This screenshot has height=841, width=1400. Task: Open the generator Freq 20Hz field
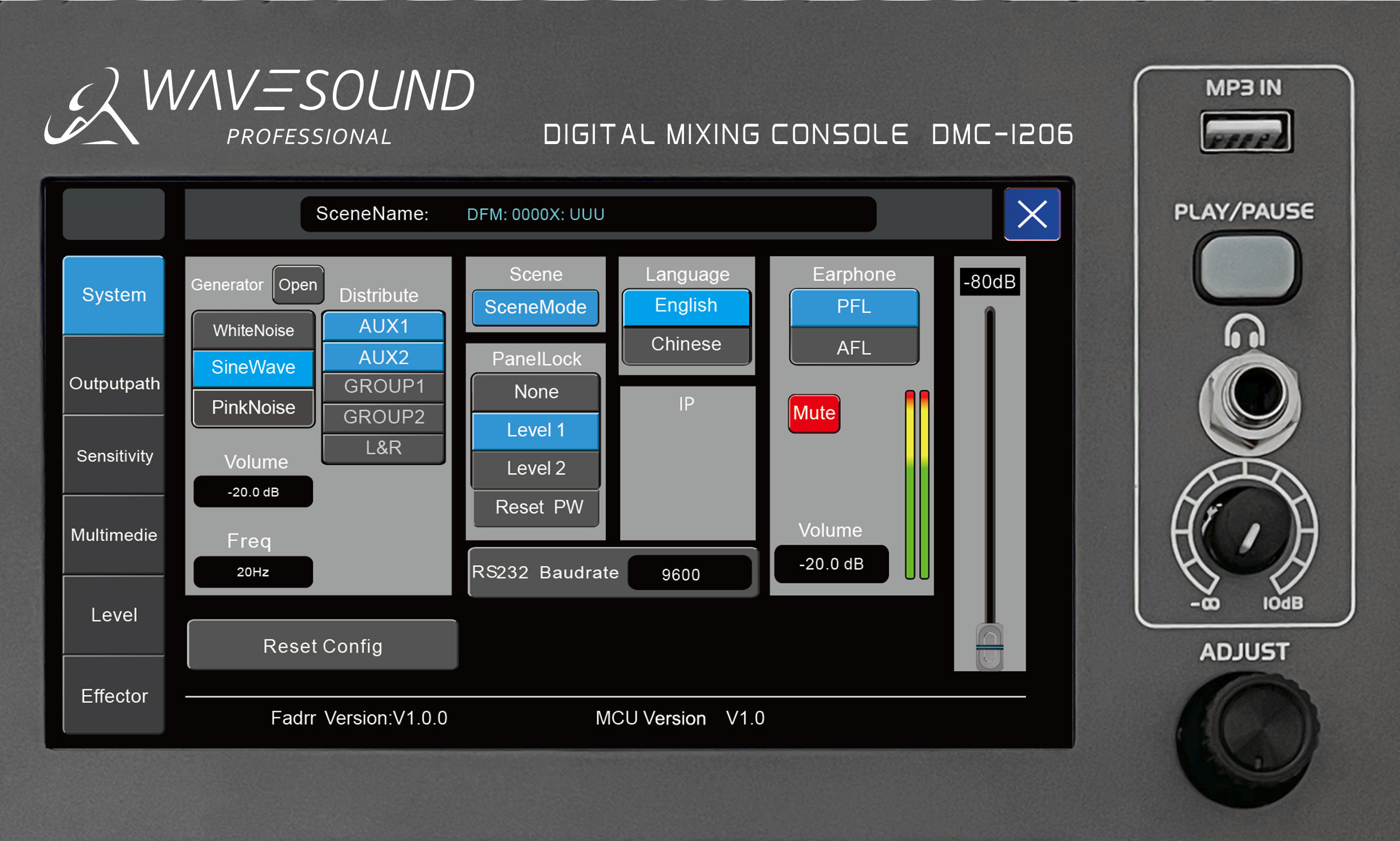point(253,572)
